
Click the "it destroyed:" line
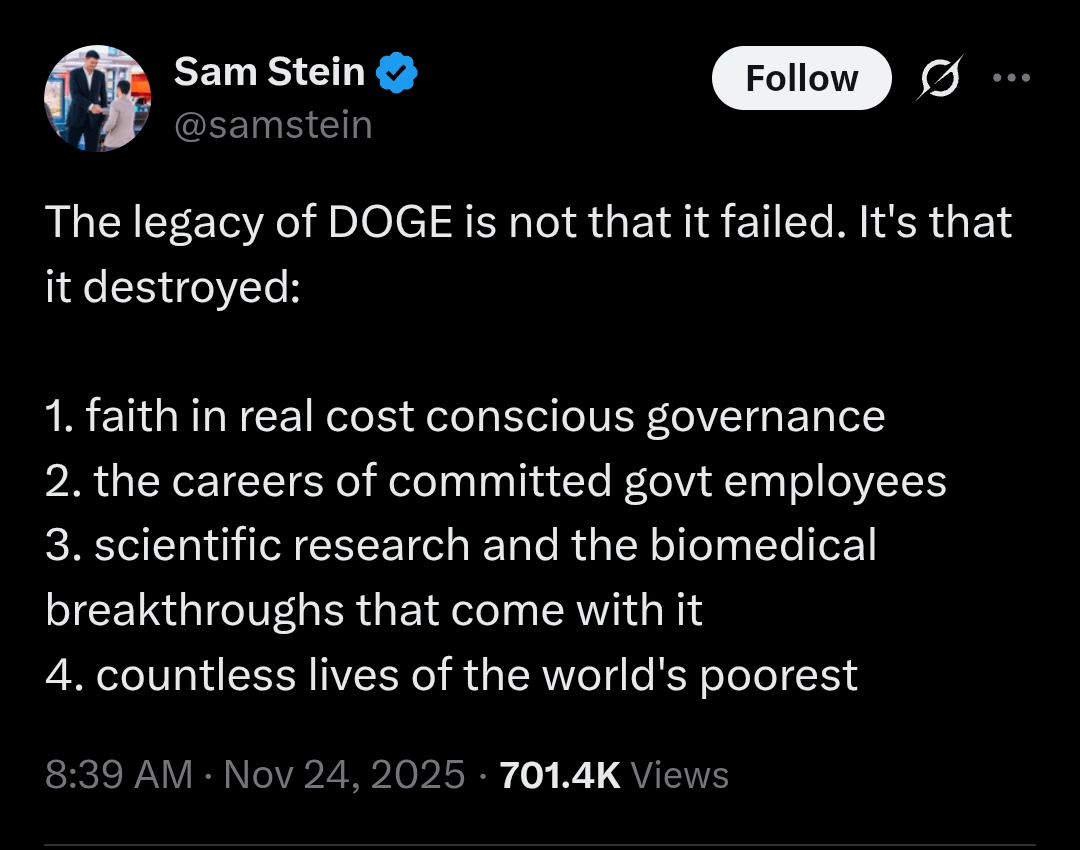172,286
